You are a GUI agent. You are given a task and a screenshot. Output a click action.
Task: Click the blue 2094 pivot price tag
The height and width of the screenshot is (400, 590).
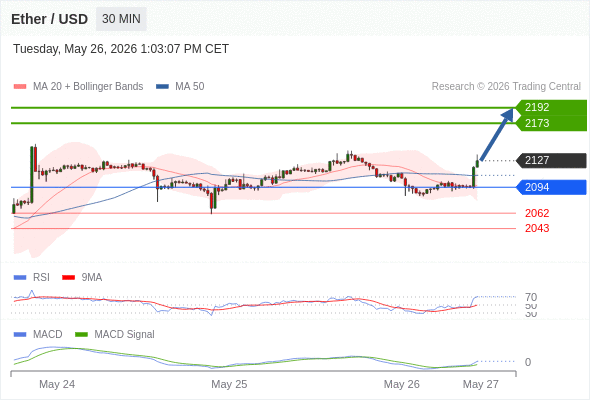coord(551,187)
